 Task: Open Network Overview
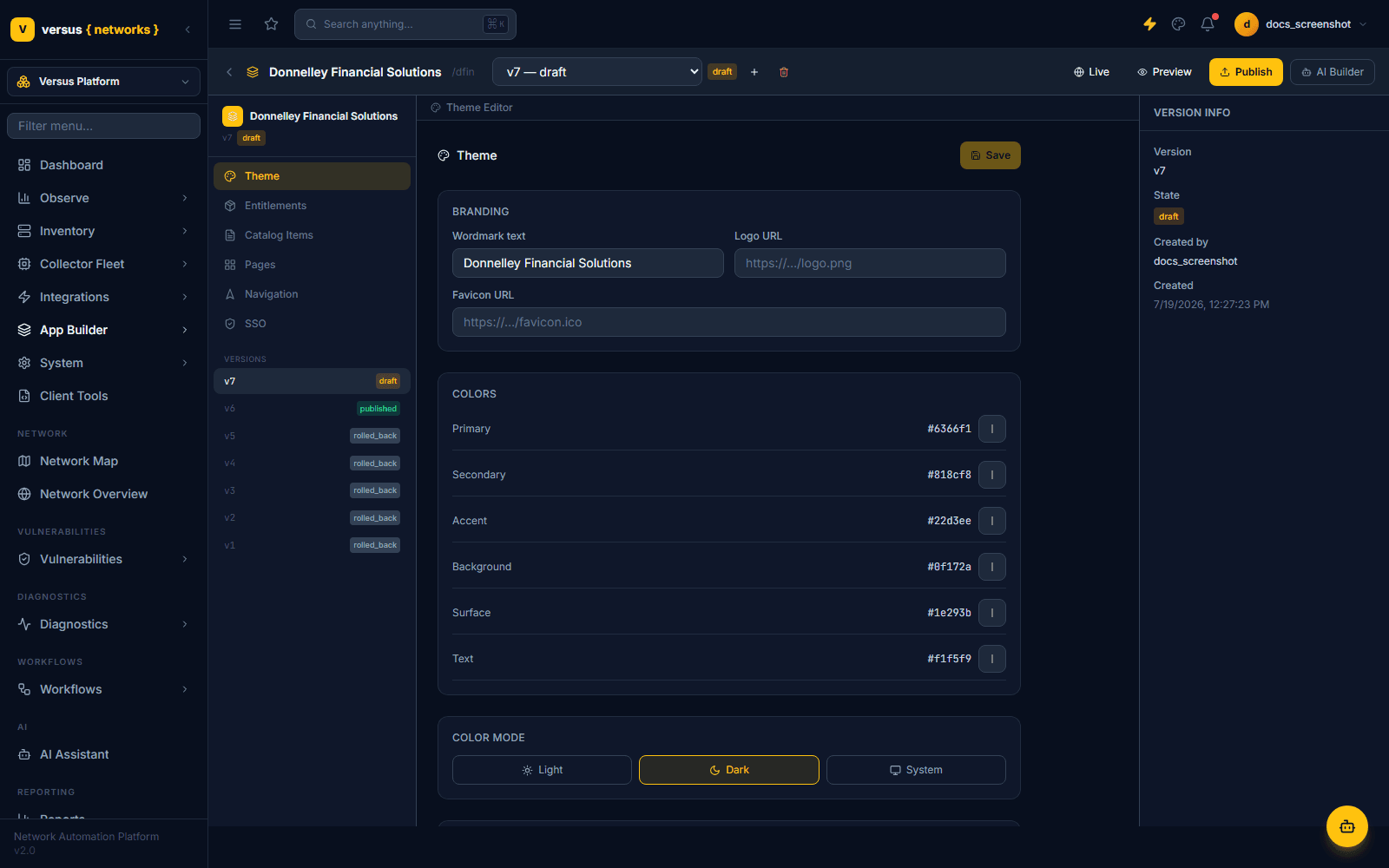click(103, 494)
